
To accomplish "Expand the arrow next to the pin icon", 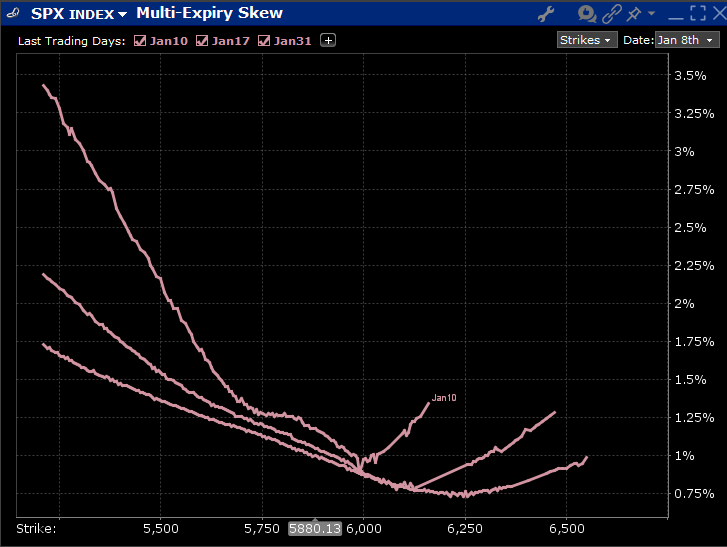I will [651, 13].
